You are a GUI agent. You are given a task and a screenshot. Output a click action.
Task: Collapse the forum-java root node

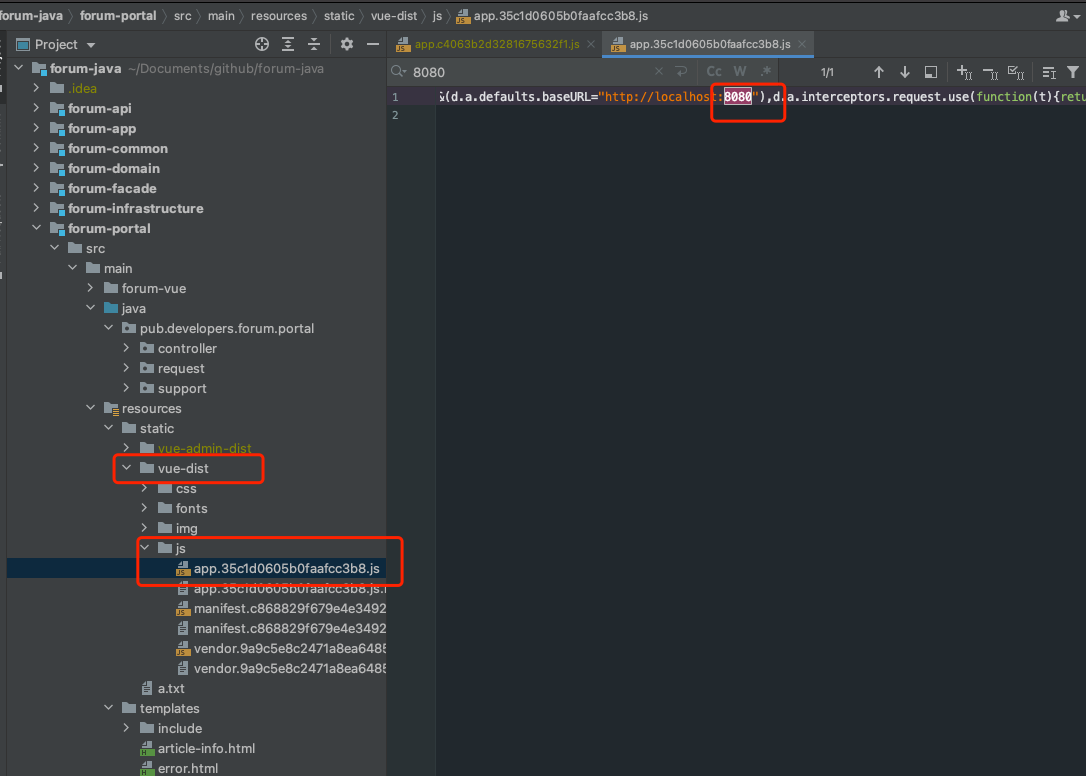(19, 68)
